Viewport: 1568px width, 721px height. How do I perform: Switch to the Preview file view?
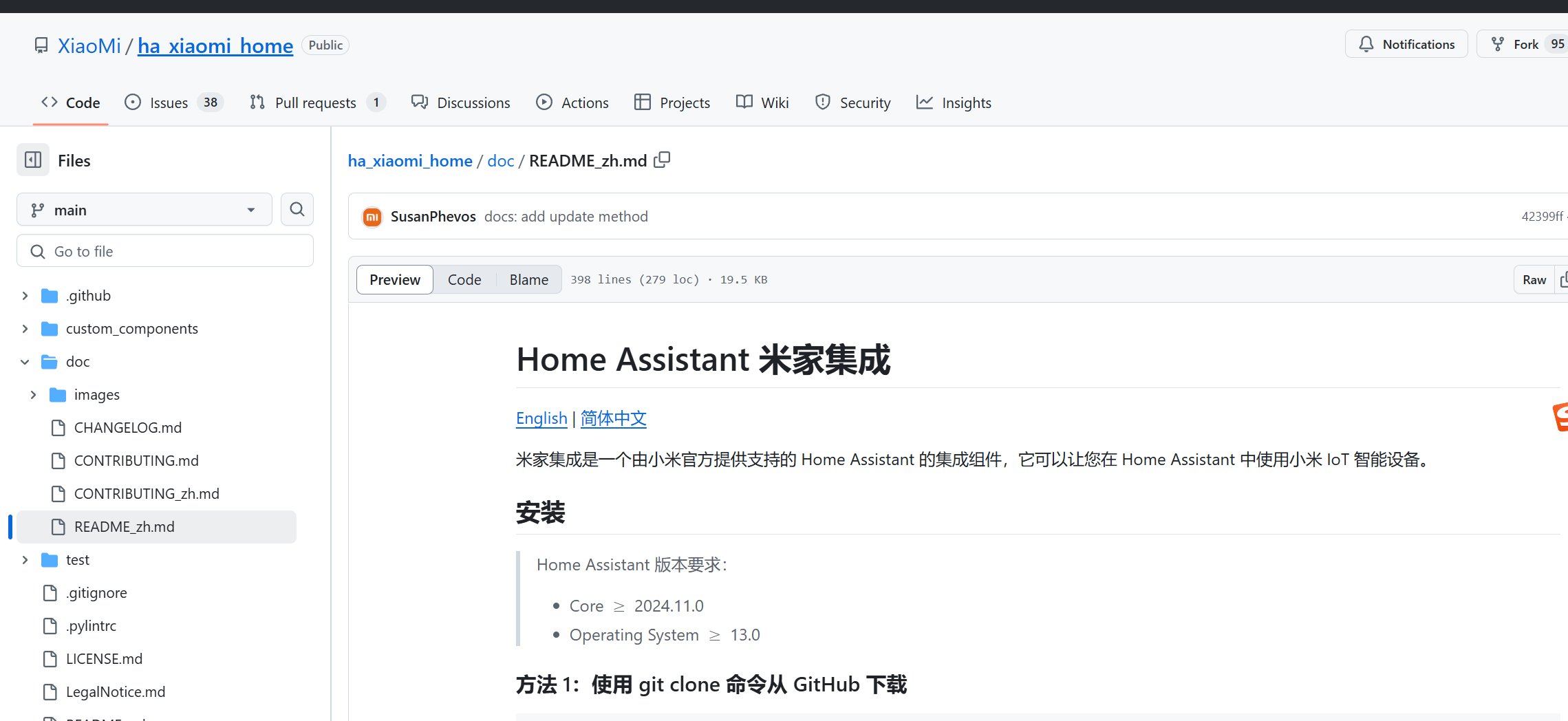pos(395,280)
